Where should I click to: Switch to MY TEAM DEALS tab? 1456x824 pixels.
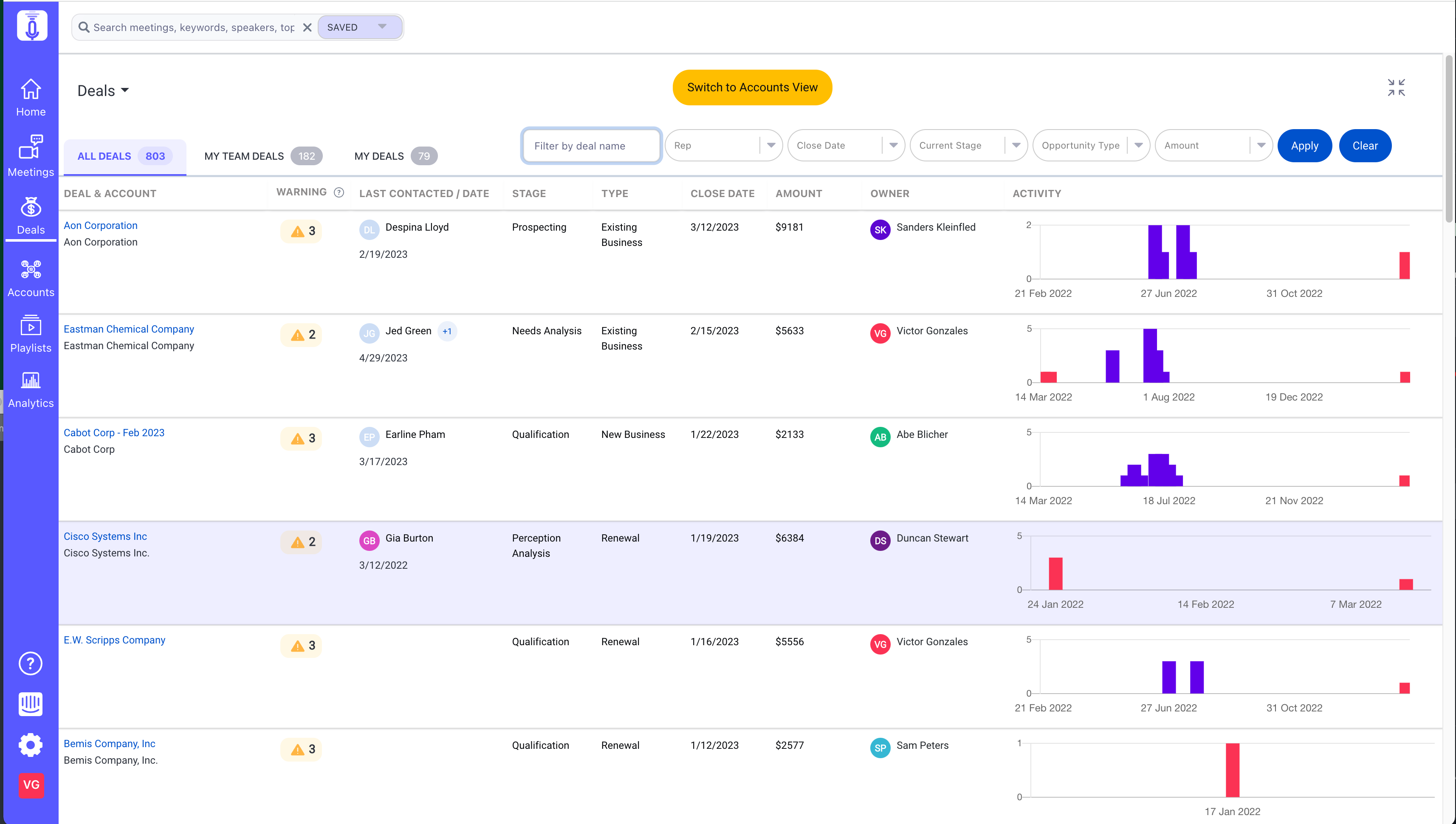[x=263, y=156]
